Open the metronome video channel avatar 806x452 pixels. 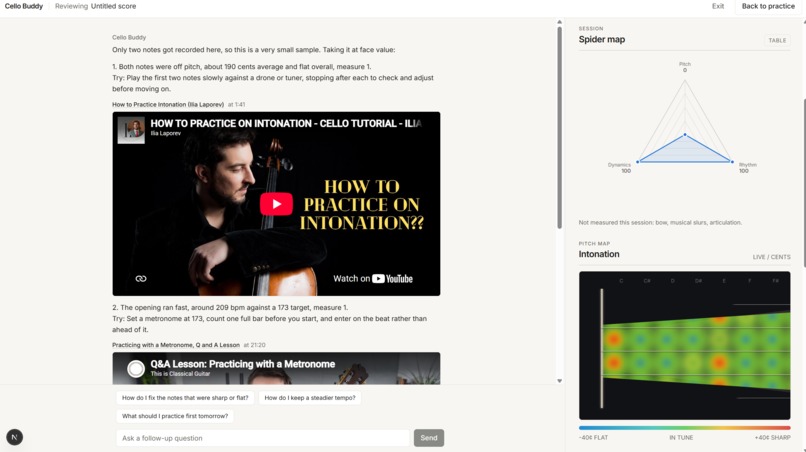coord(136,368)
